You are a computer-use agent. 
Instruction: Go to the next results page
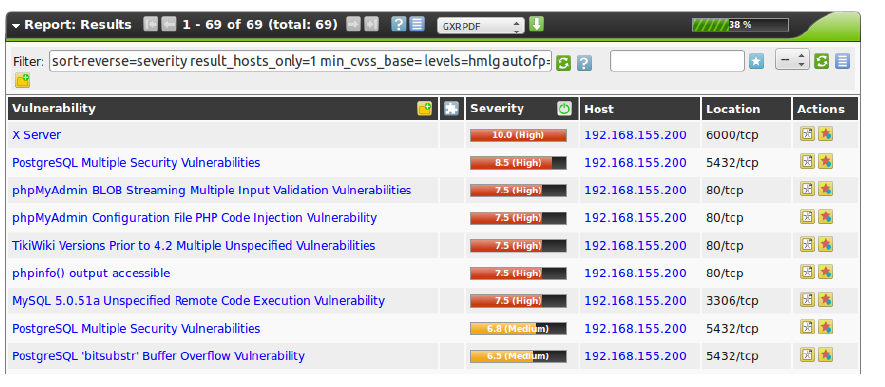[353, 24]
